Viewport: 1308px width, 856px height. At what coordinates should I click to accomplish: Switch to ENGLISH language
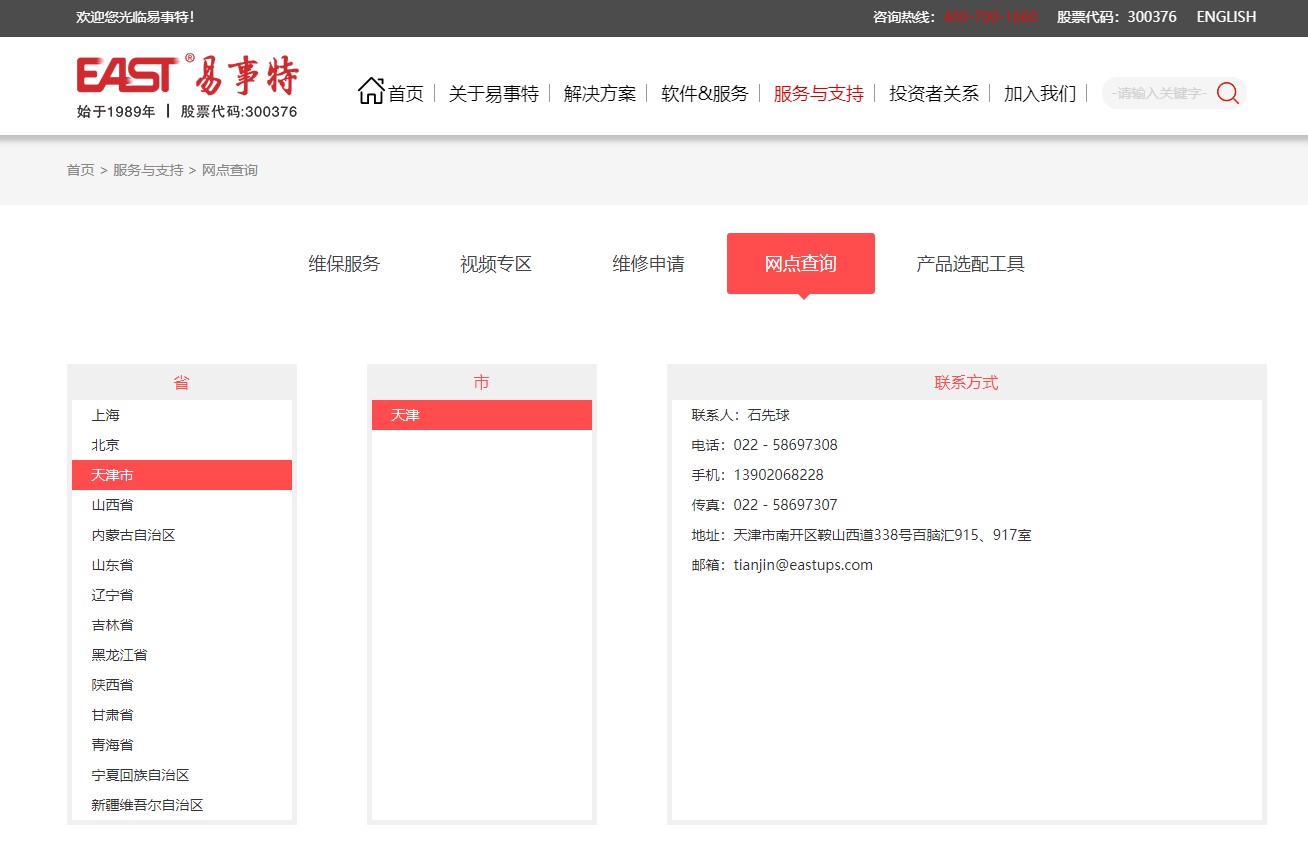(x=1226, y=17)
